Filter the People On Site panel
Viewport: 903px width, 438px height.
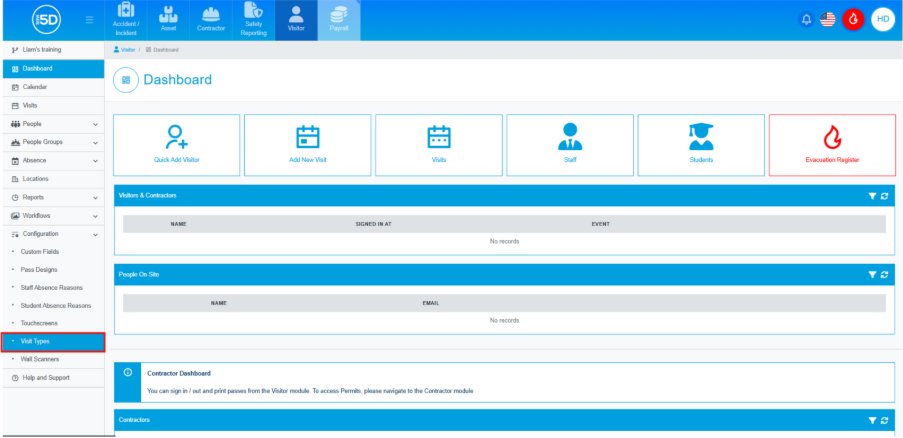tap(872, 275)
